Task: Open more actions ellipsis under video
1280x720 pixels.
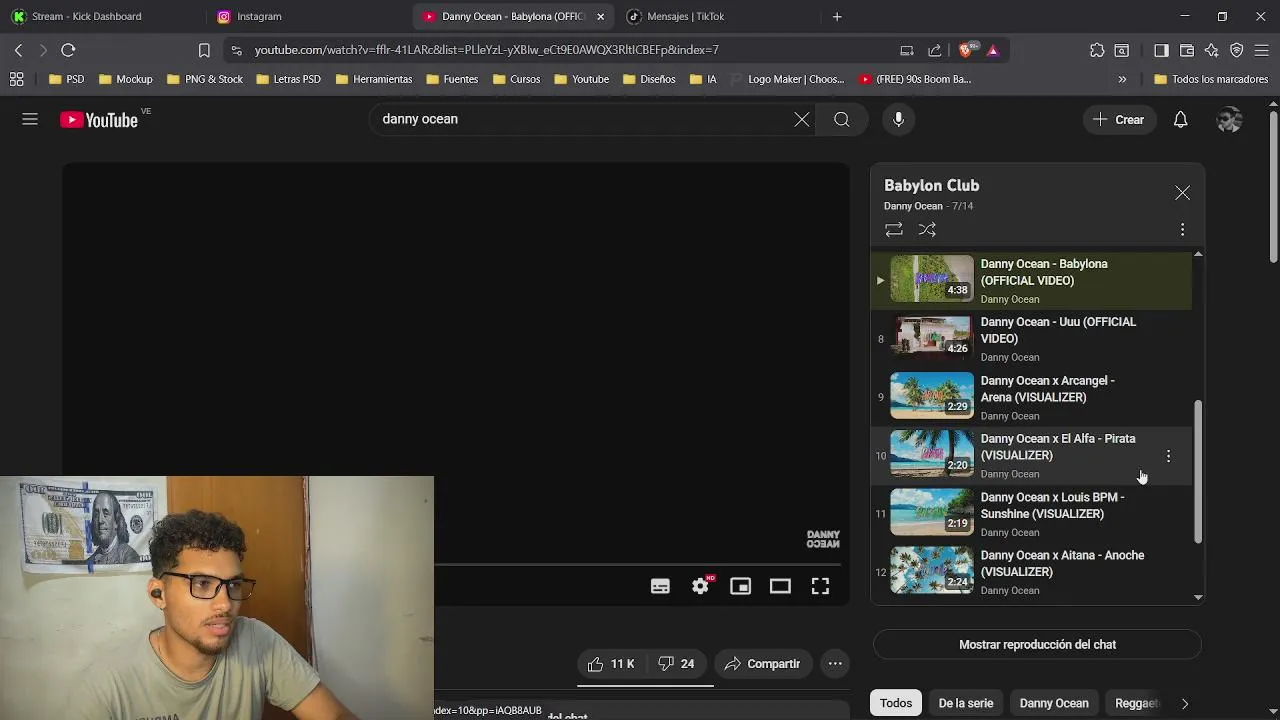Action: [x=835, y=663]
